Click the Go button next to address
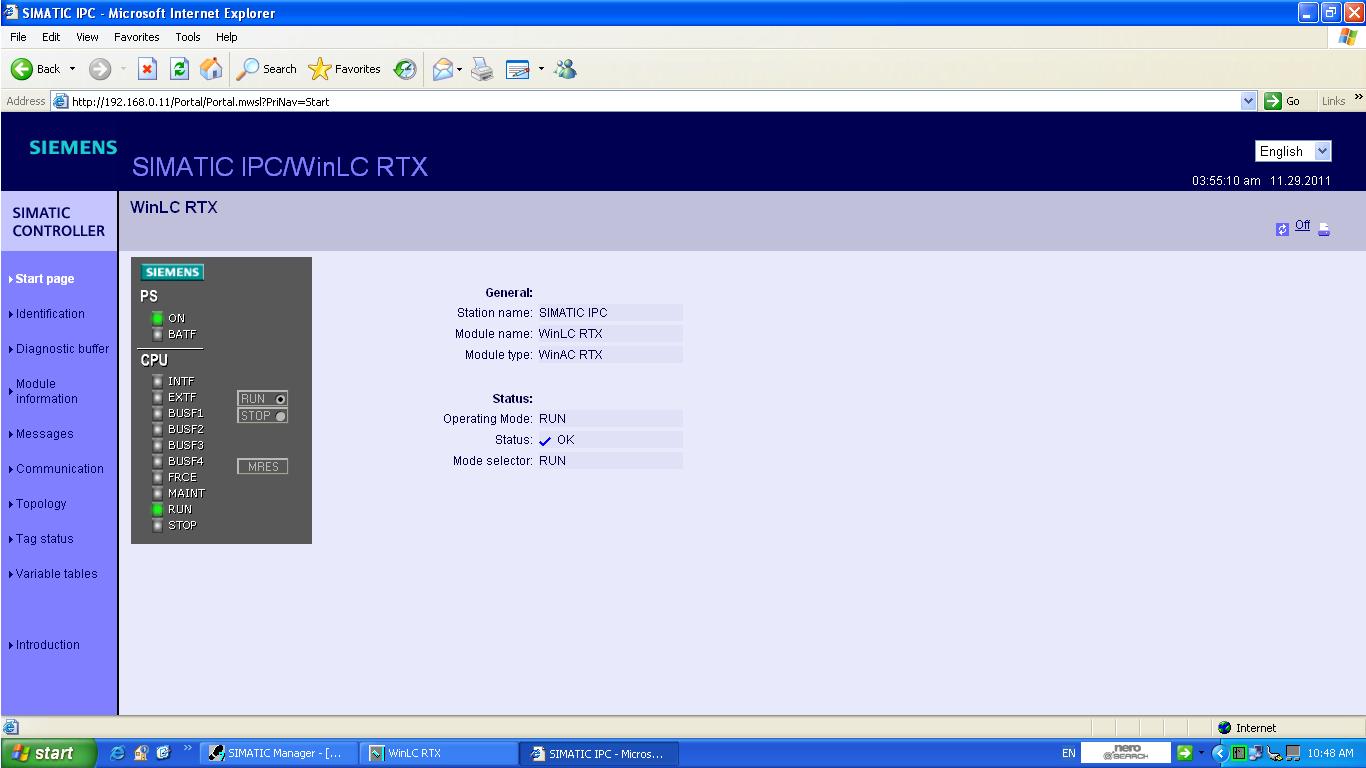This screenshot has width=1366, height=768. click(x=1283, y=101)
